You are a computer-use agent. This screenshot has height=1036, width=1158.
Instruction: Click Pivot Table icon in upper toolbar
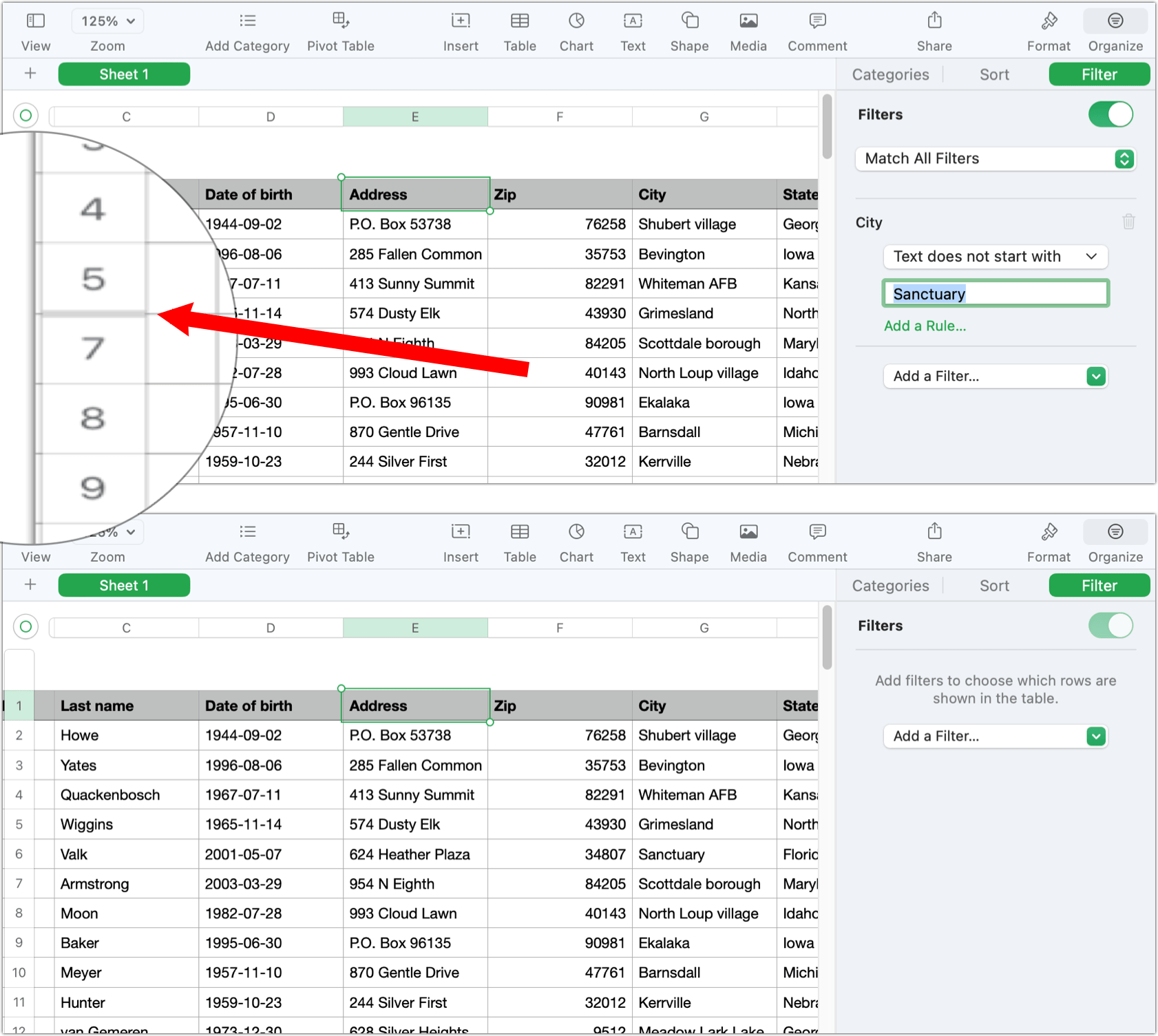341,21
